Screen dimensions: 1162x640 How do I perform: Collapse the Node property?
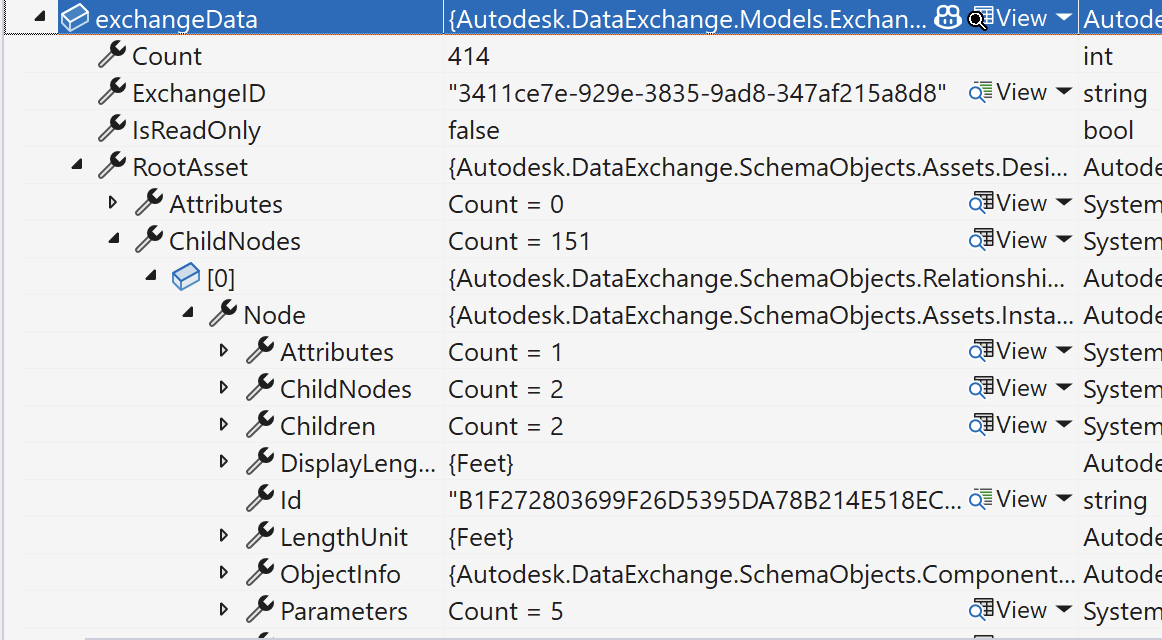point(188,313)
